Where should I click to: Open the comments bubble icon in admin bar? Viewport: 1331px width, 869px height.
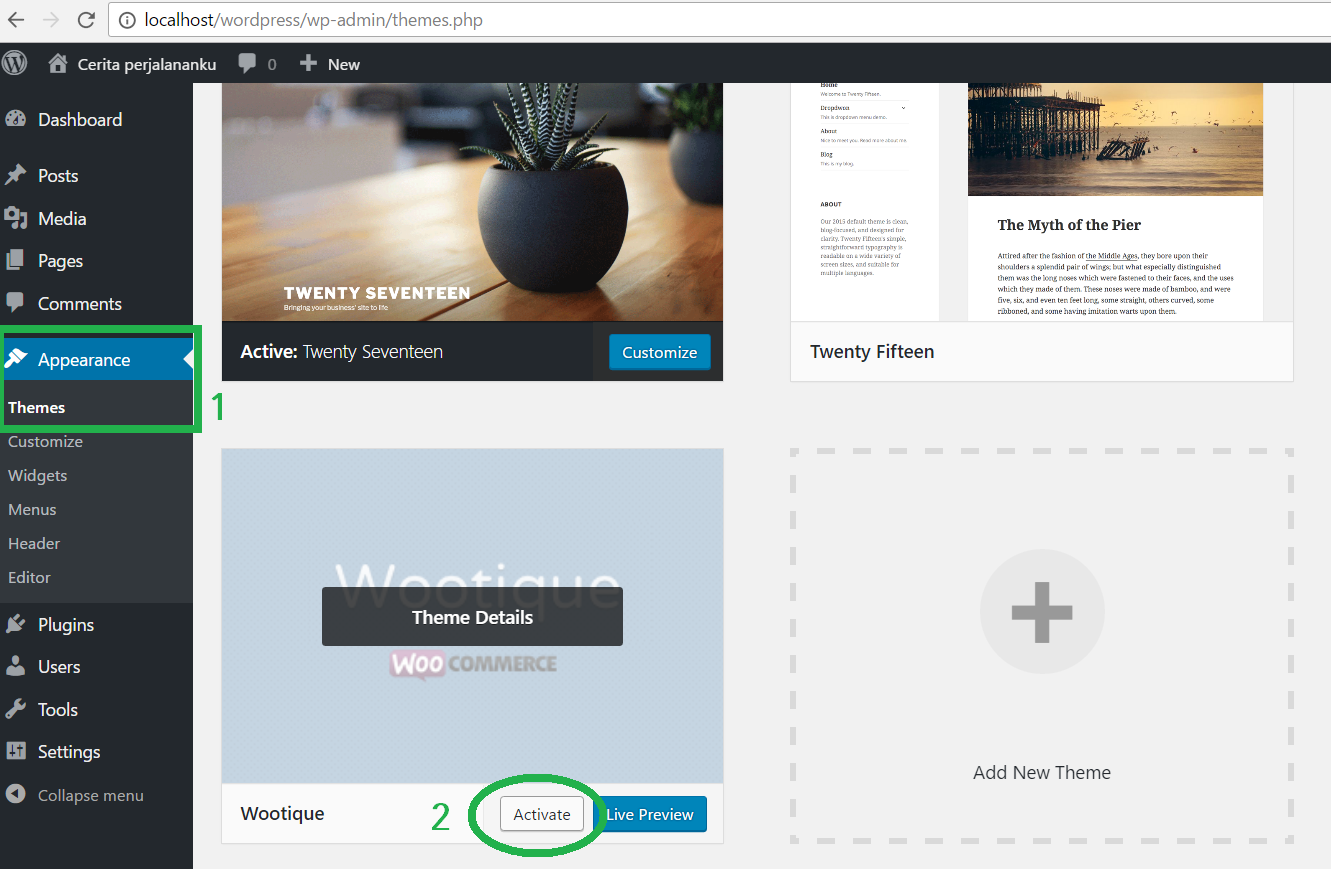pyautogui.click(x=247, y=63)
